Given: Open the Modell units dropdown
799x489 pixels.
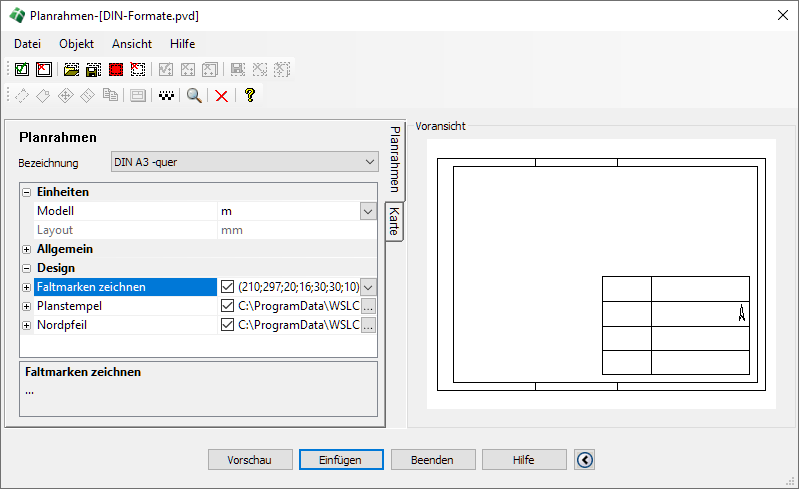Looking at the screenshot, I should click(367, 211).
